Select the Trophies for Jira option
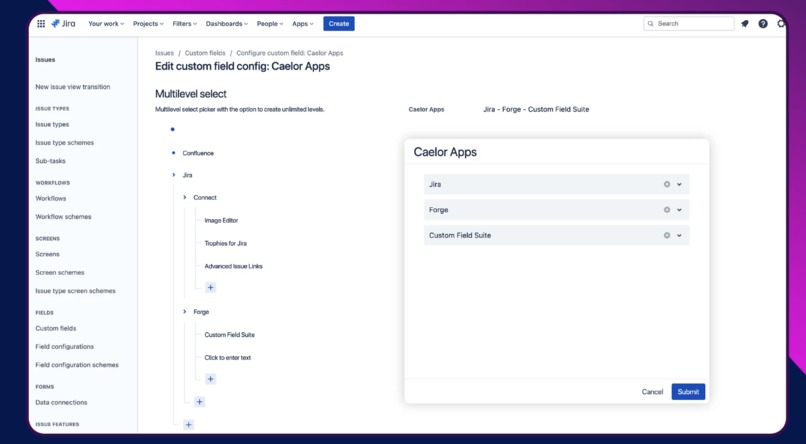Screen dimensions: 806x444 click(x=226, y=244)
